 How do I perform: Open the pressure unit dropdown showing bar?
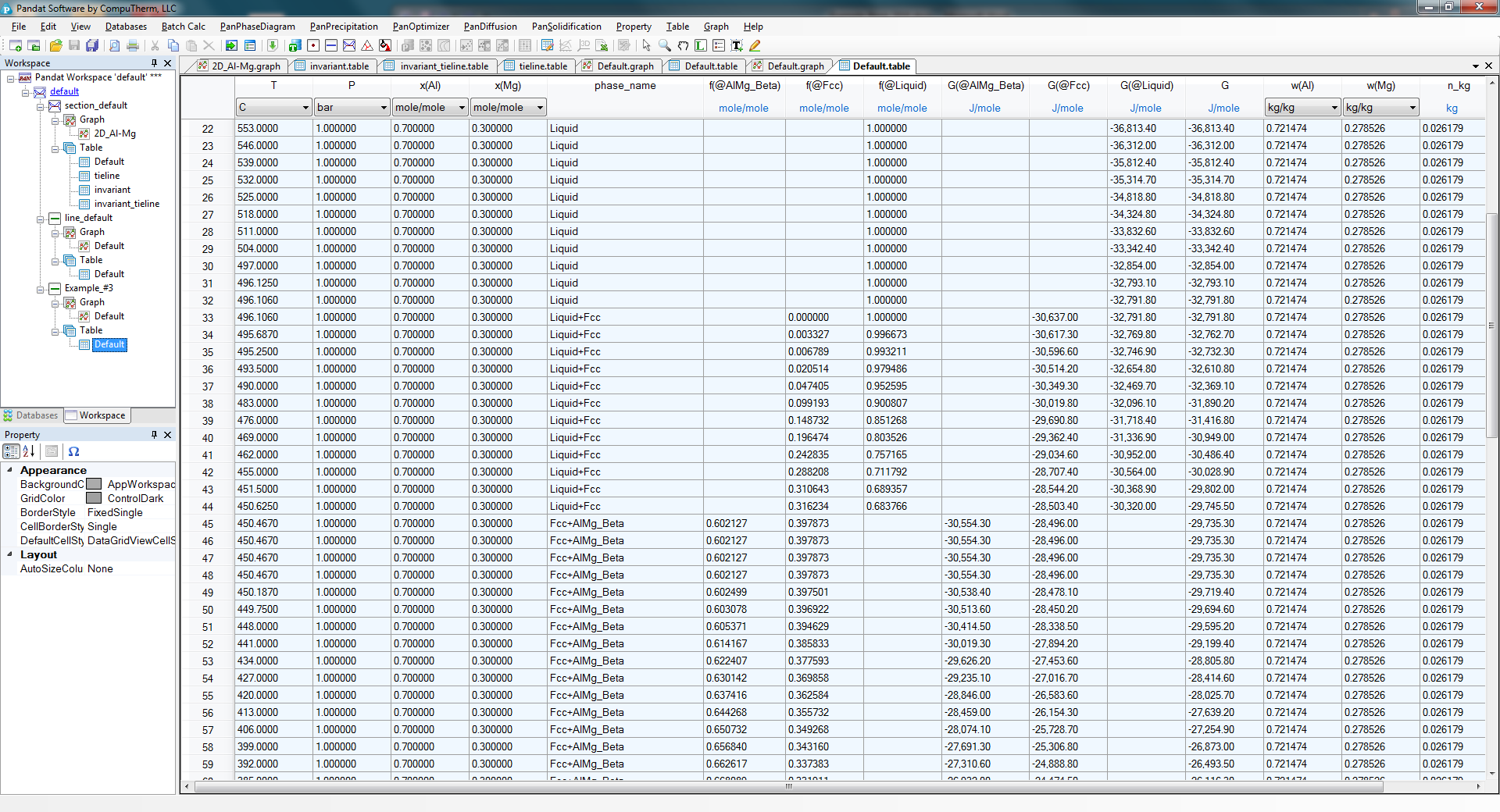pos(383,108)
